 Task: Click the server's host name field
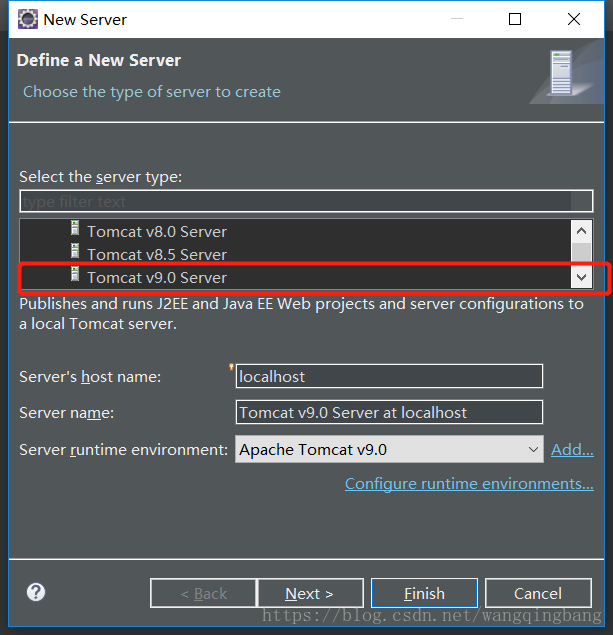(389, 376)
